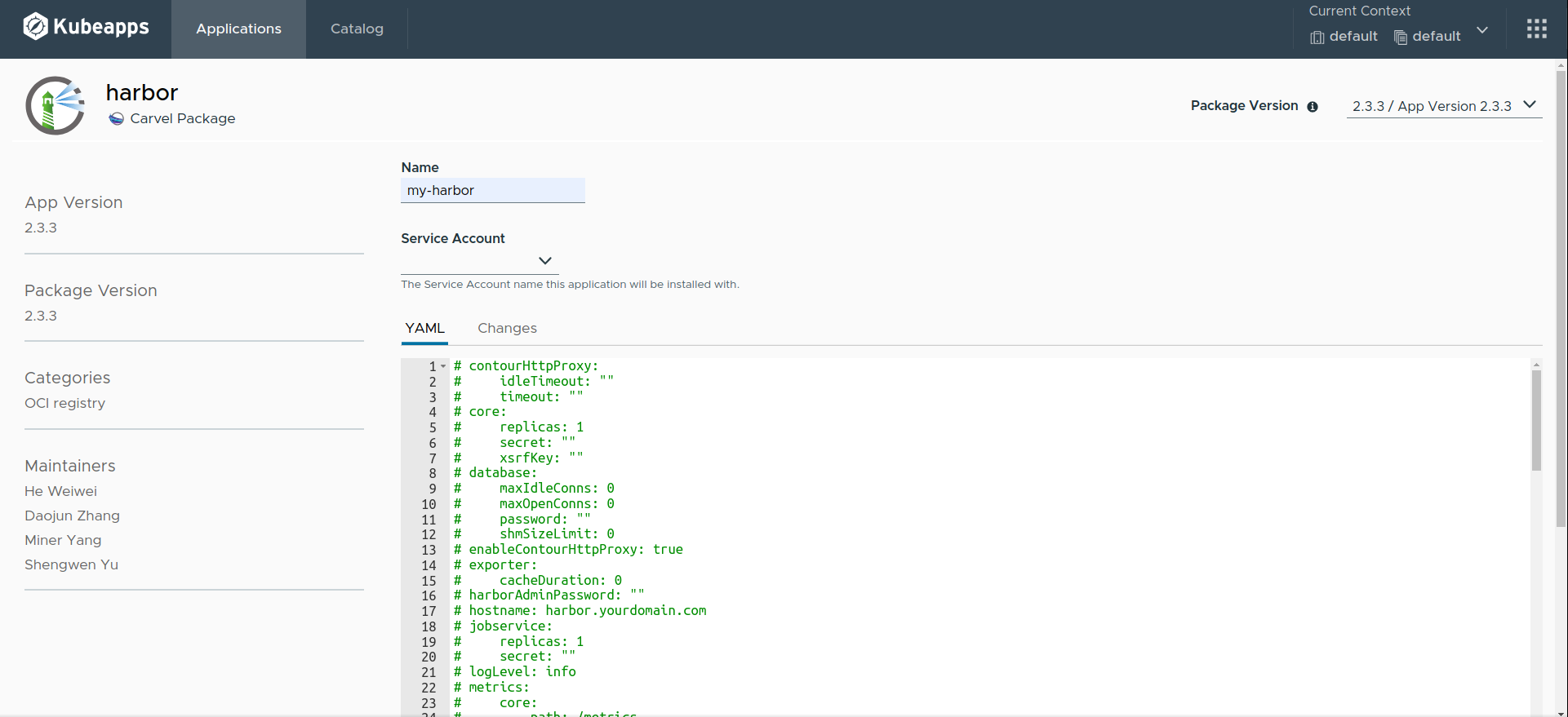Click YAML line '# exporter:'
Screen dimensions: 1568x717
(x=495, y=565)
